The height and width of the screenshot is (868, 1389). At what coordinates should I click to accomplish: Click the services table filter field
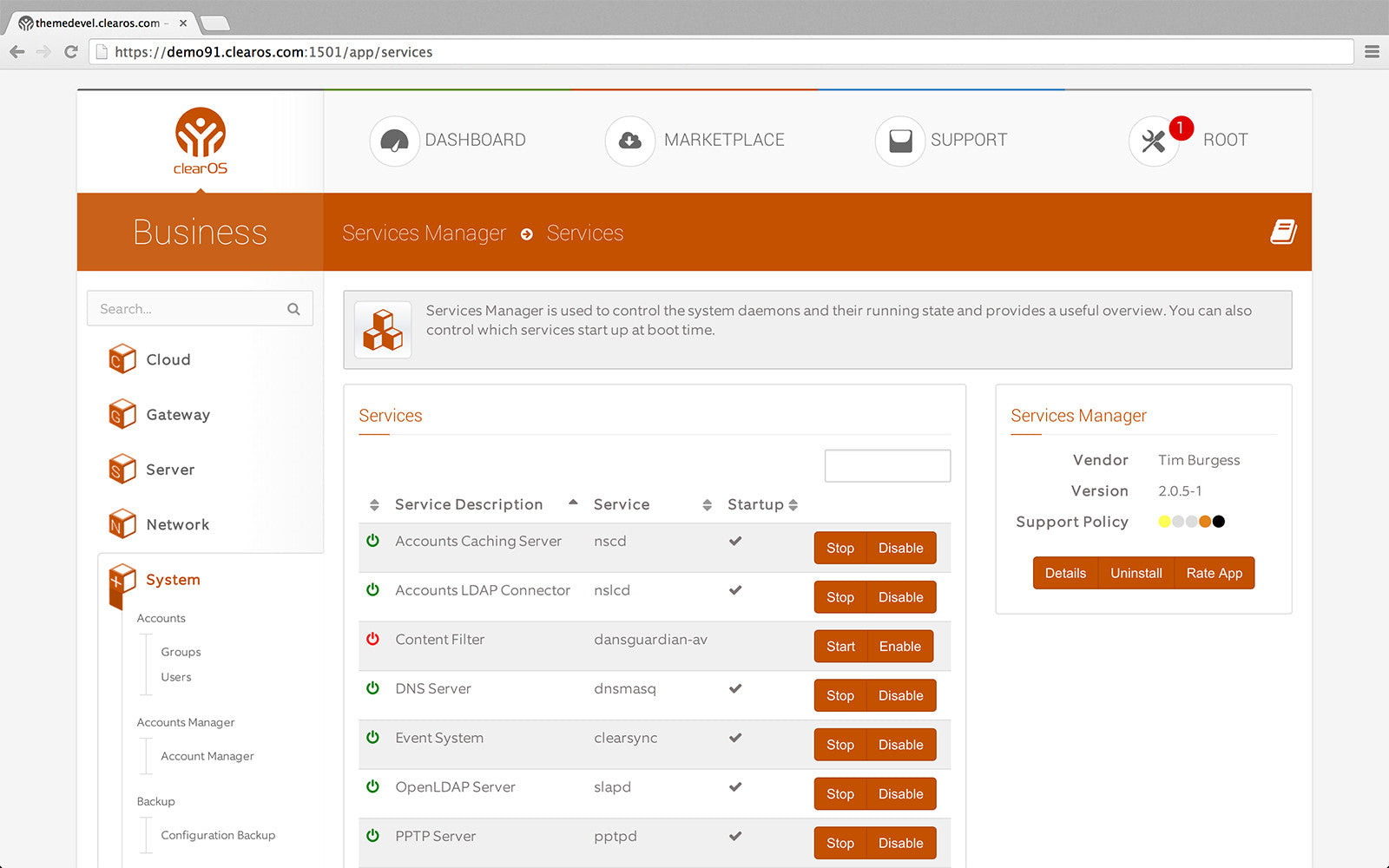coord(887,465)
